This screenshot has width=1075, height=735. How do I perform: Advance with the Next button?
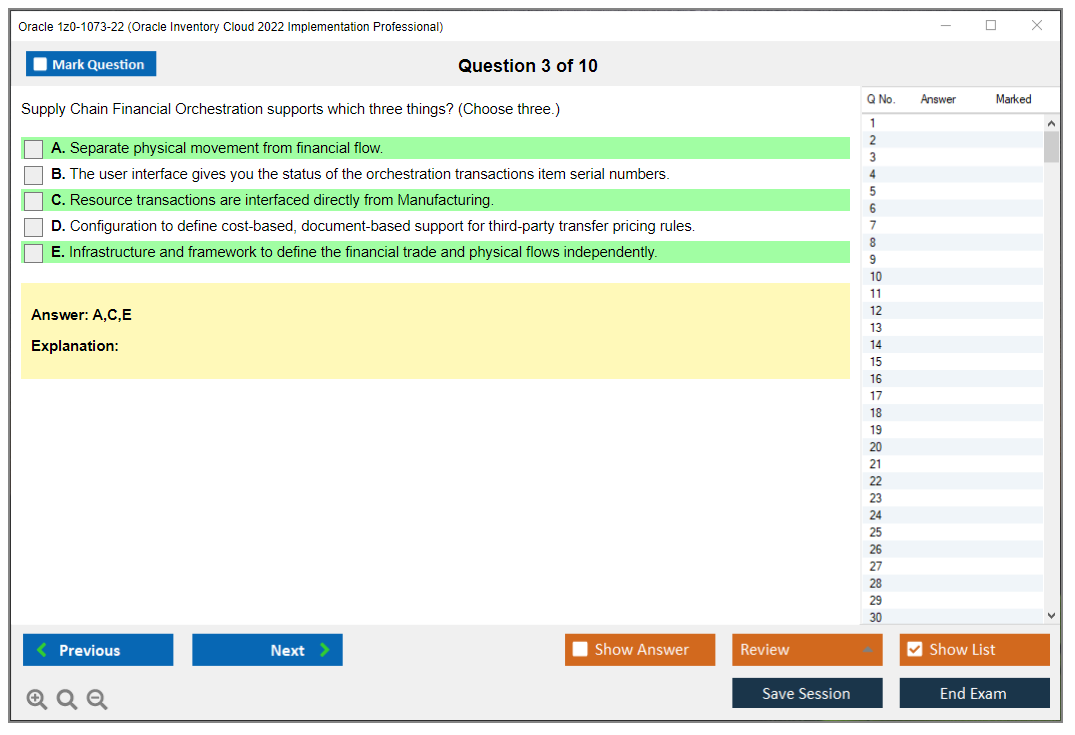point(267,649)
